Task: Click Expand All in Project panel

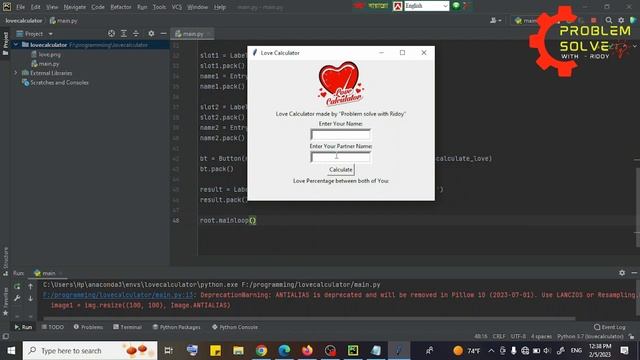Action: [x=124, y=33]
